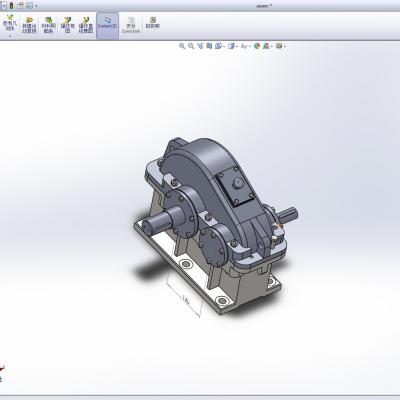
Task: Click the Previous View icon
Action: click(200, 46)
